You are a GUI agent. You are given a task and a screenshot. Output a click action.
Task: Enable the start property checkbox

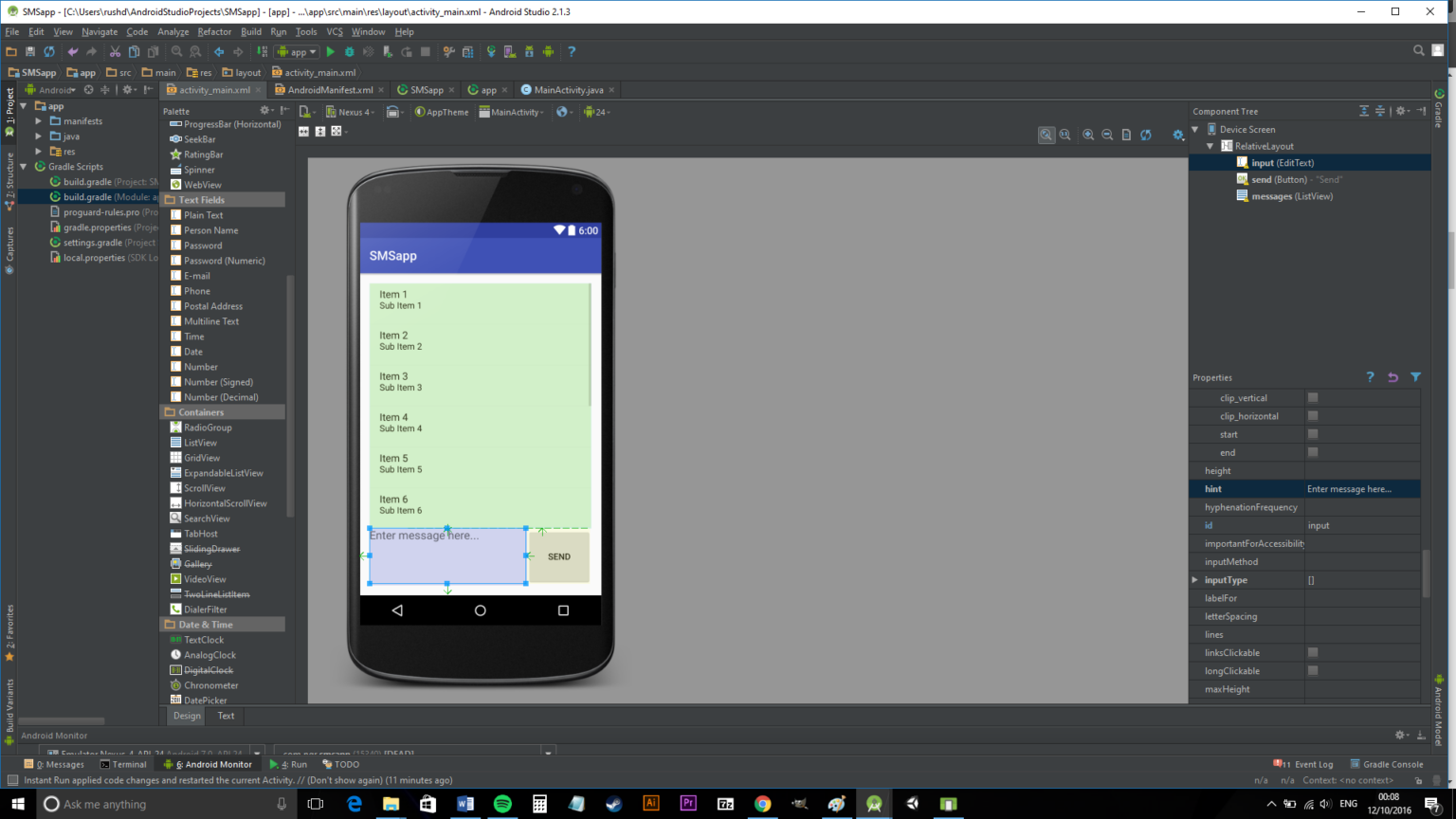[x=1313, y=433]
